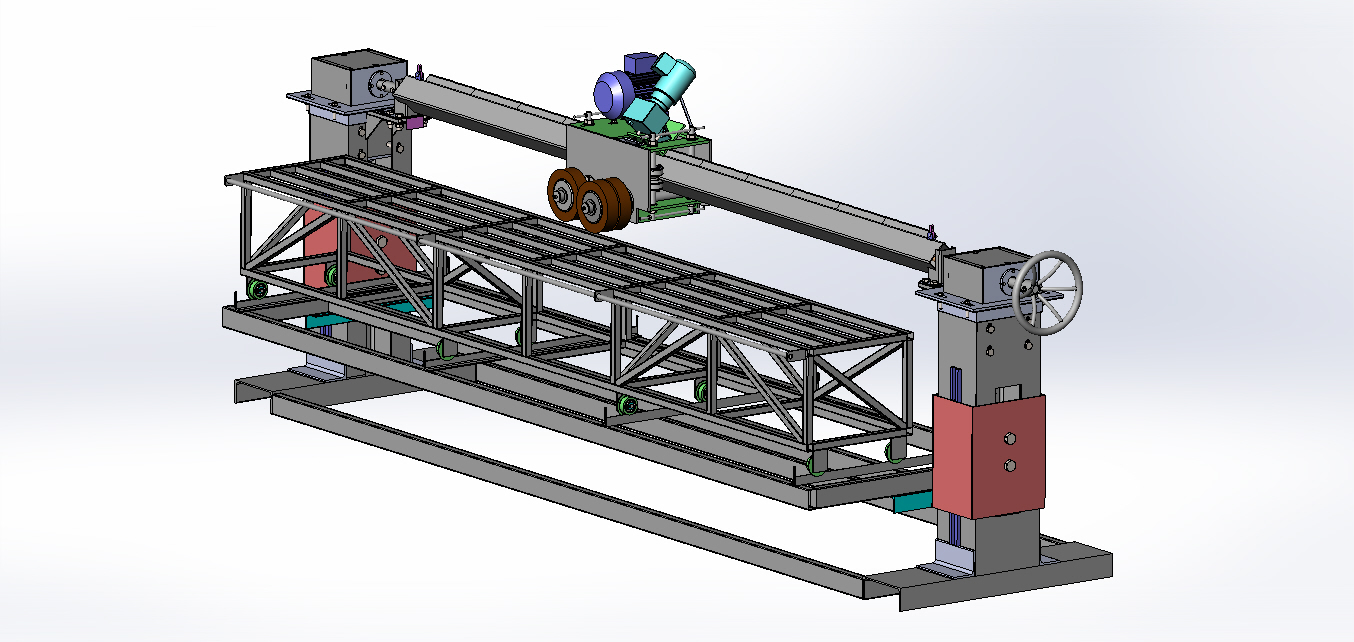Click the red cover plate with two holes
The image size is (1354, 642).
coord(989,455)
